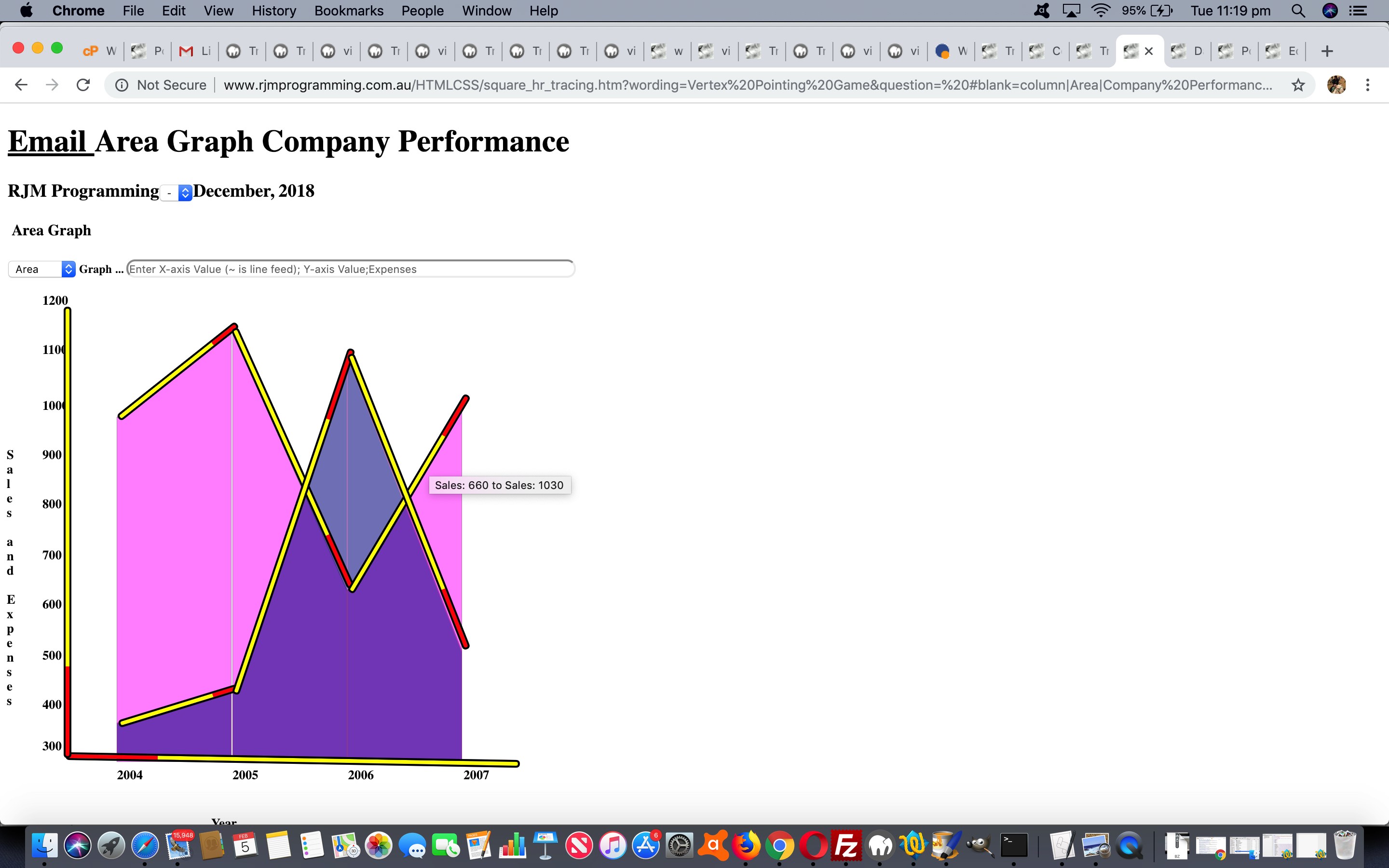Open MAMP elephant icon in Dock
Viewport: 1389px width, 868px height.
point(880,845)
